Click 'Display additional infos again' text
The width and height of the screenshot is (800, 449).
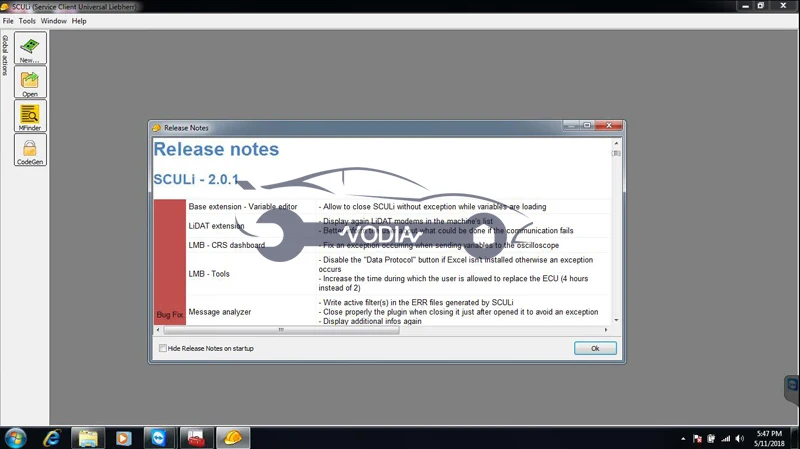click(x=372, y=321)
